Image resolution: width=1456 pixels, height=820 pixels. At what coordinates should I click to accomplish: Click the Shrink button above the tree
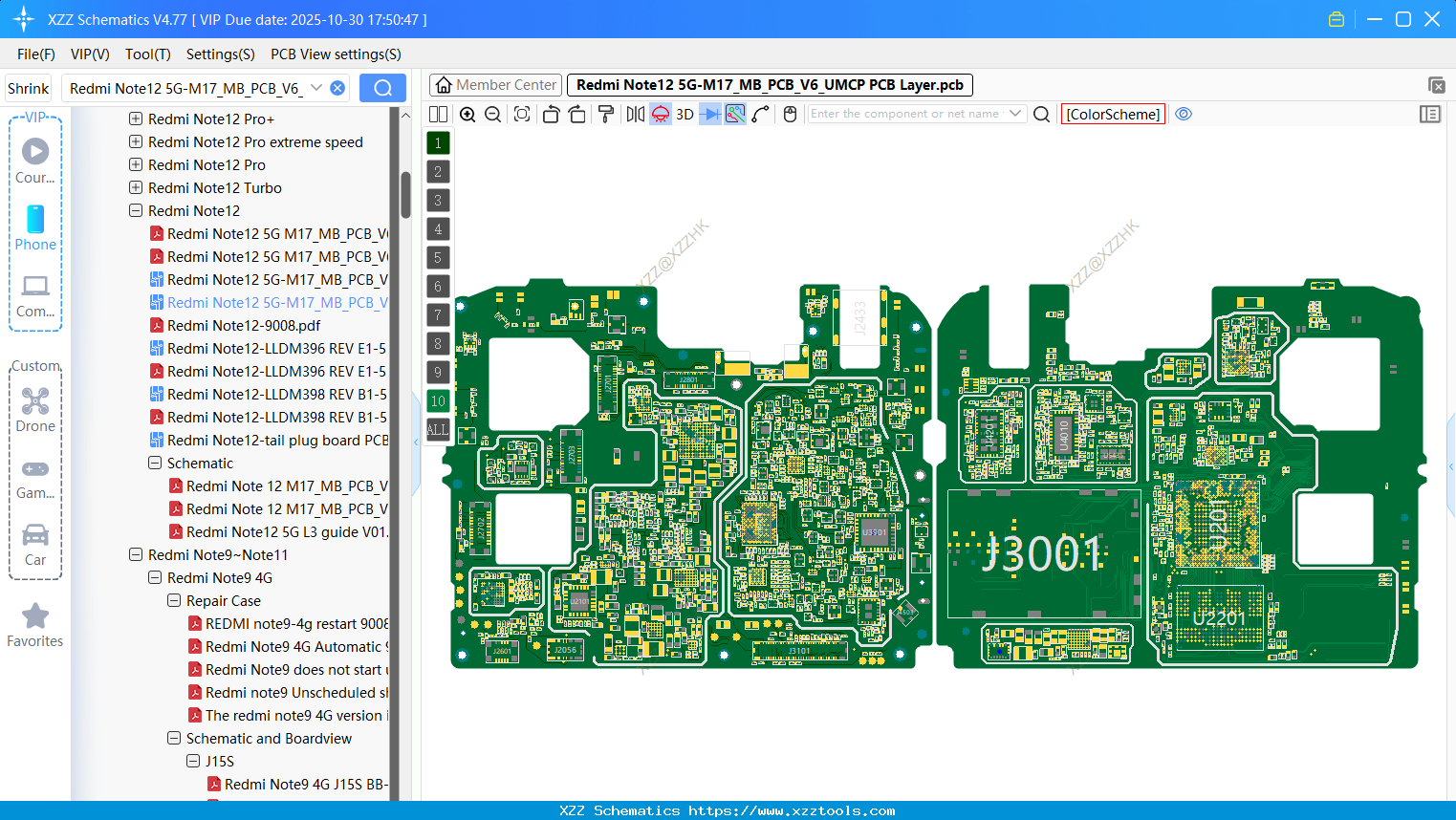click(x=28, y=88)
